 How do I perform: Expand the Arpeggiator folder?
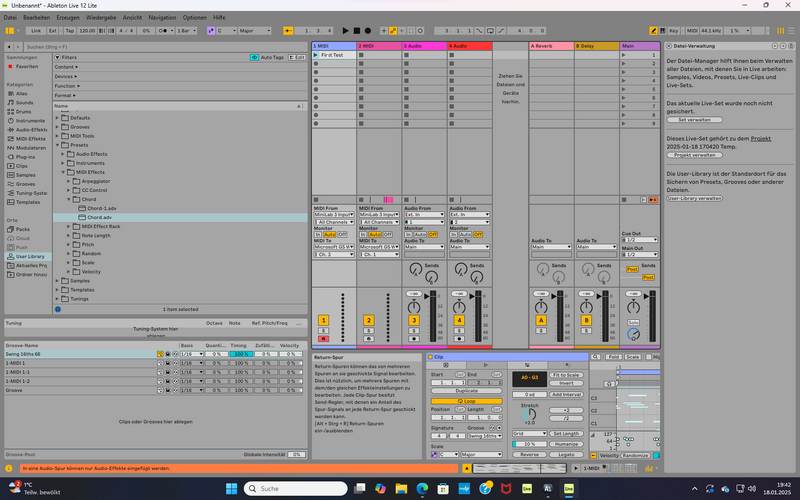[68, 181]
